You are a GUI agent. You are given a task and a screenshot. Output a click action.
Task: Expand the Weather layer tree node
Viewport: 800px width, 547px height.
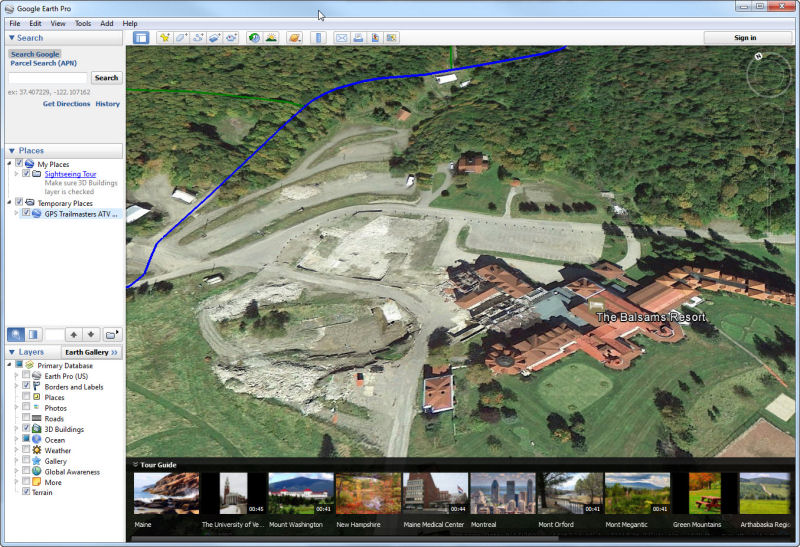tap(16, 450)
